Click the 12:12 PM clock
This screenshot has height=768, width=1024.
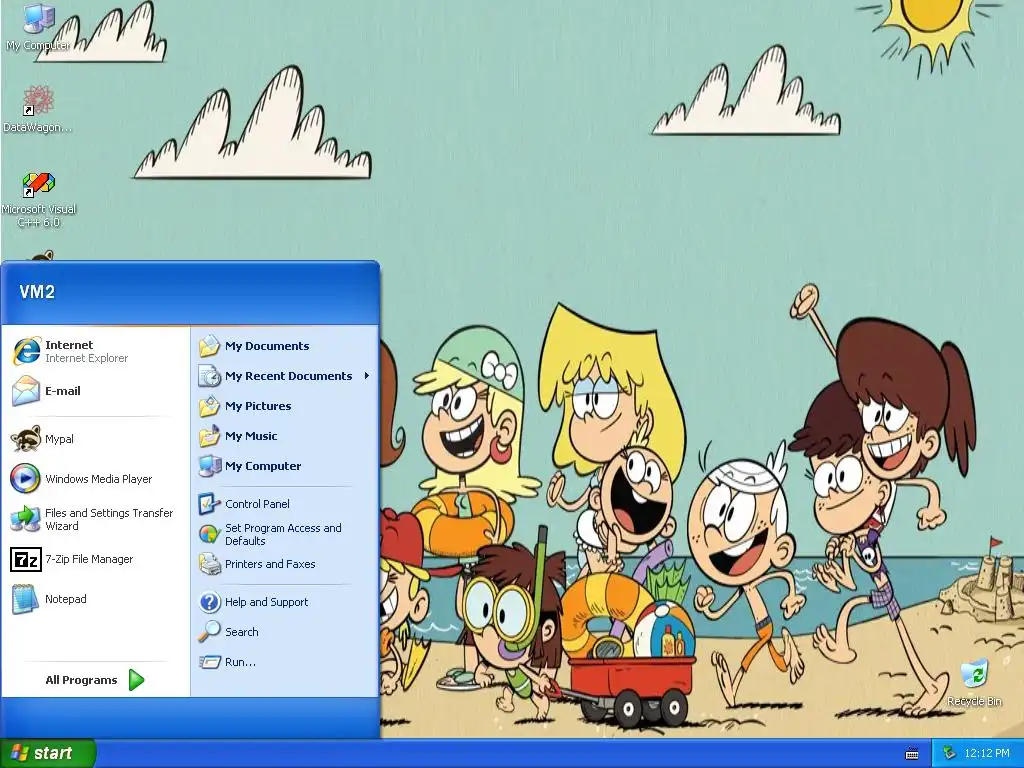coord(986,754)
